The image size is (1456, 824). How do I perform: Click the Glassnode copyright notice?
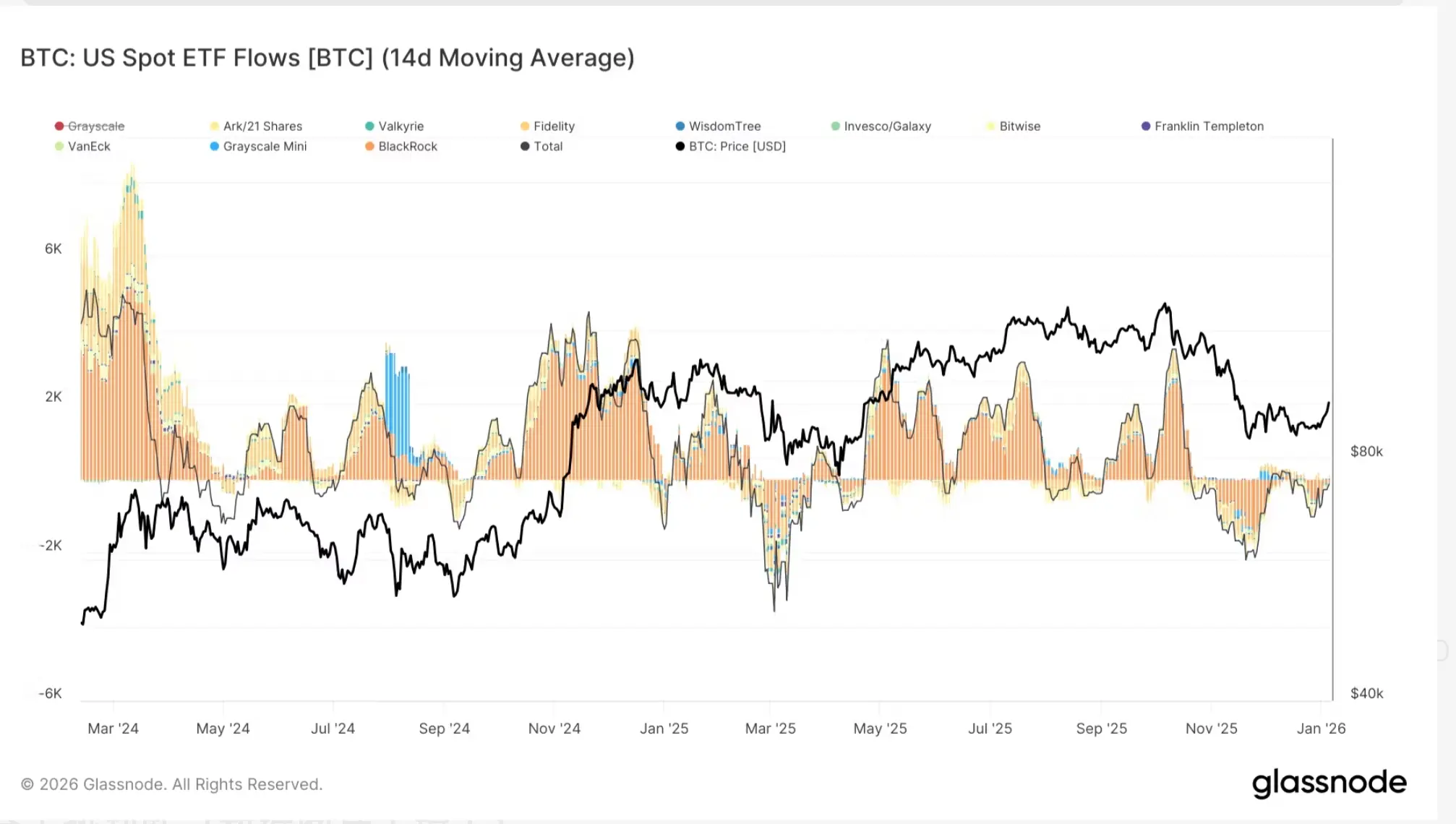(171, 784)
